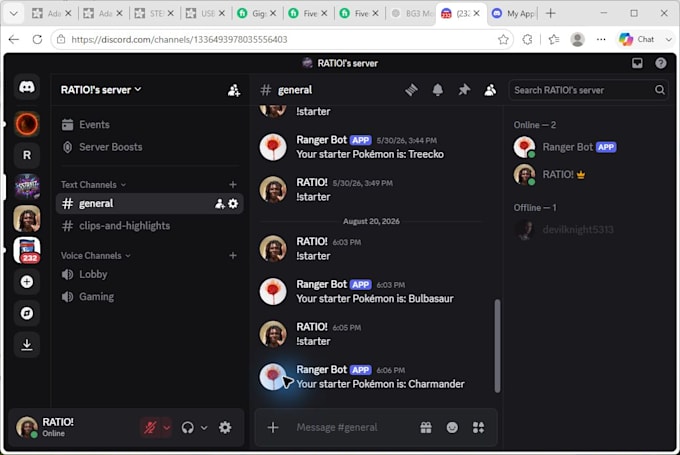Open browser favorites icon

pos(553,39)
